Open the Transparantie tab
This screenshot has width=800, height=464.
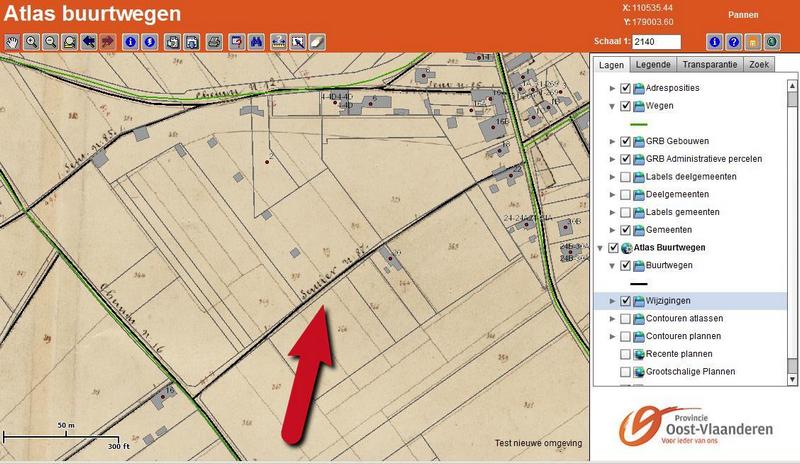pyautogui.click(x=708, y=64)
